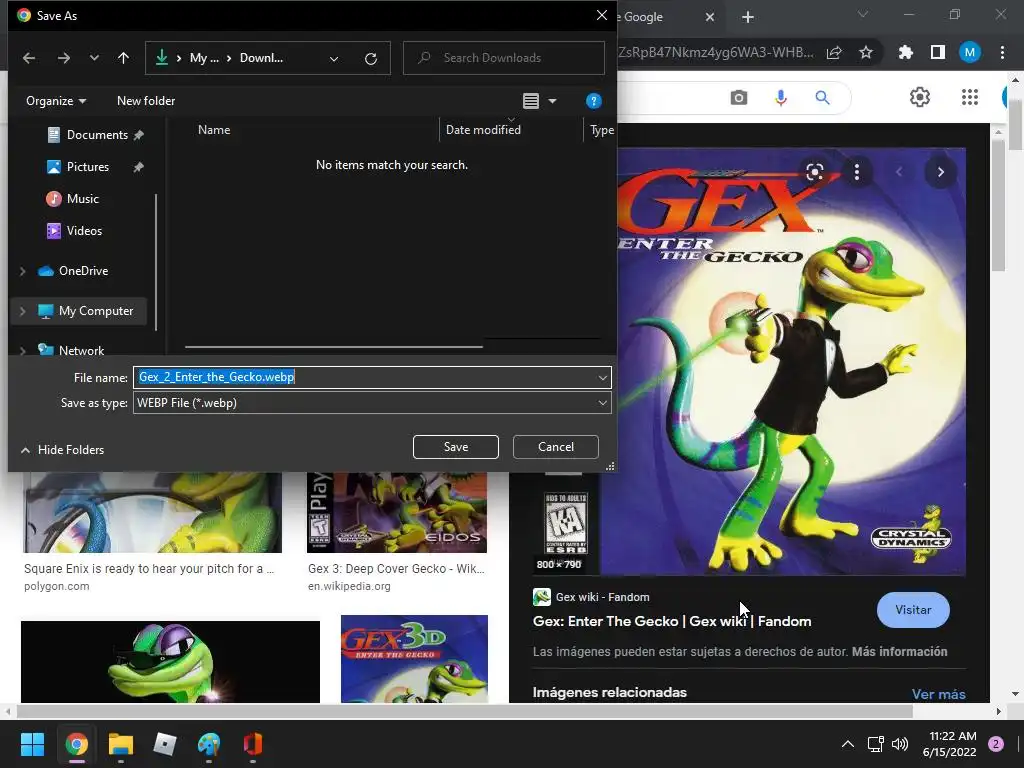Open the Save as type dropdown

point(372,403)
